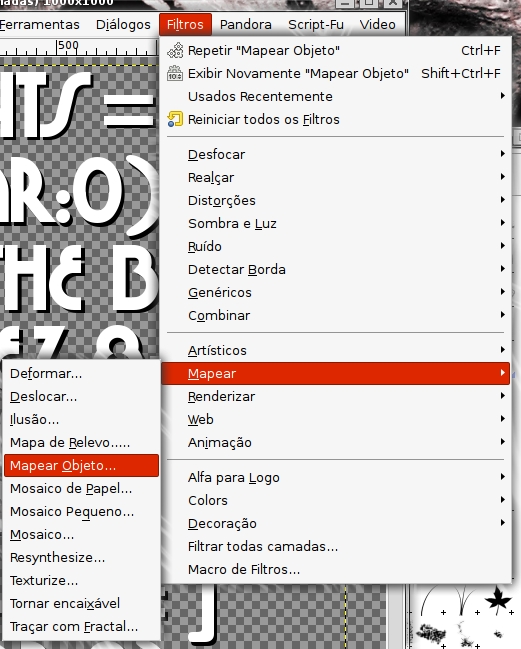Choose Texturize... filter

81,580
